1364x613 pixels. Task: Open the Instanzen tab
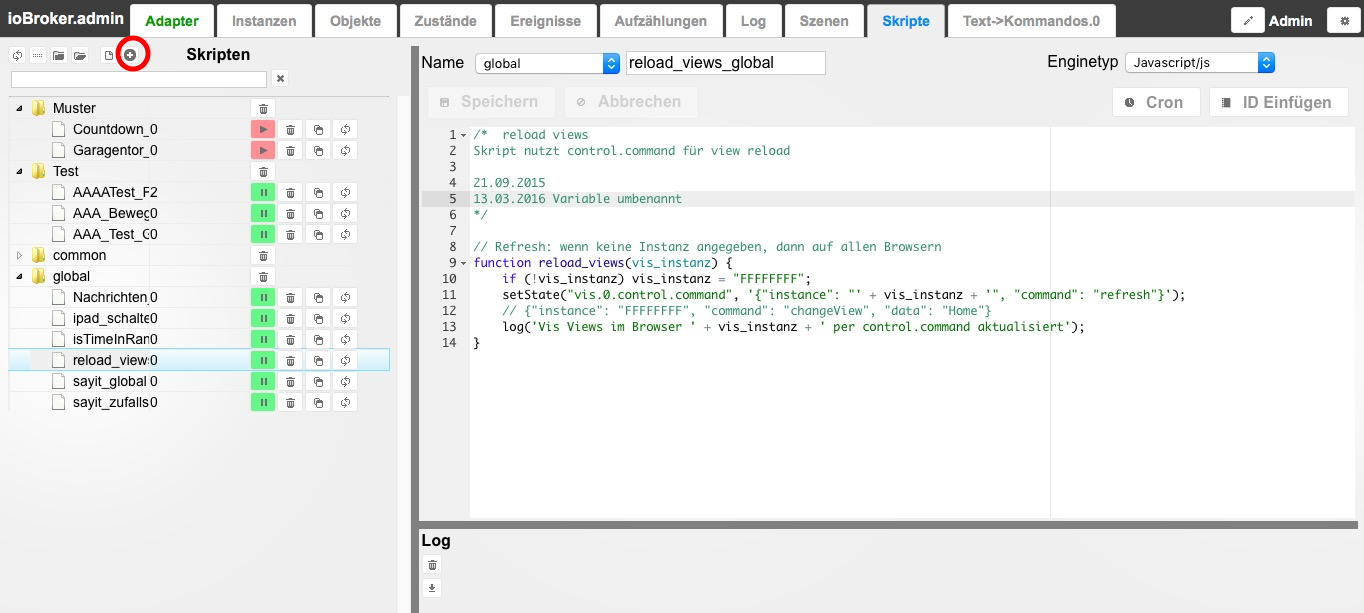[264, 20]
